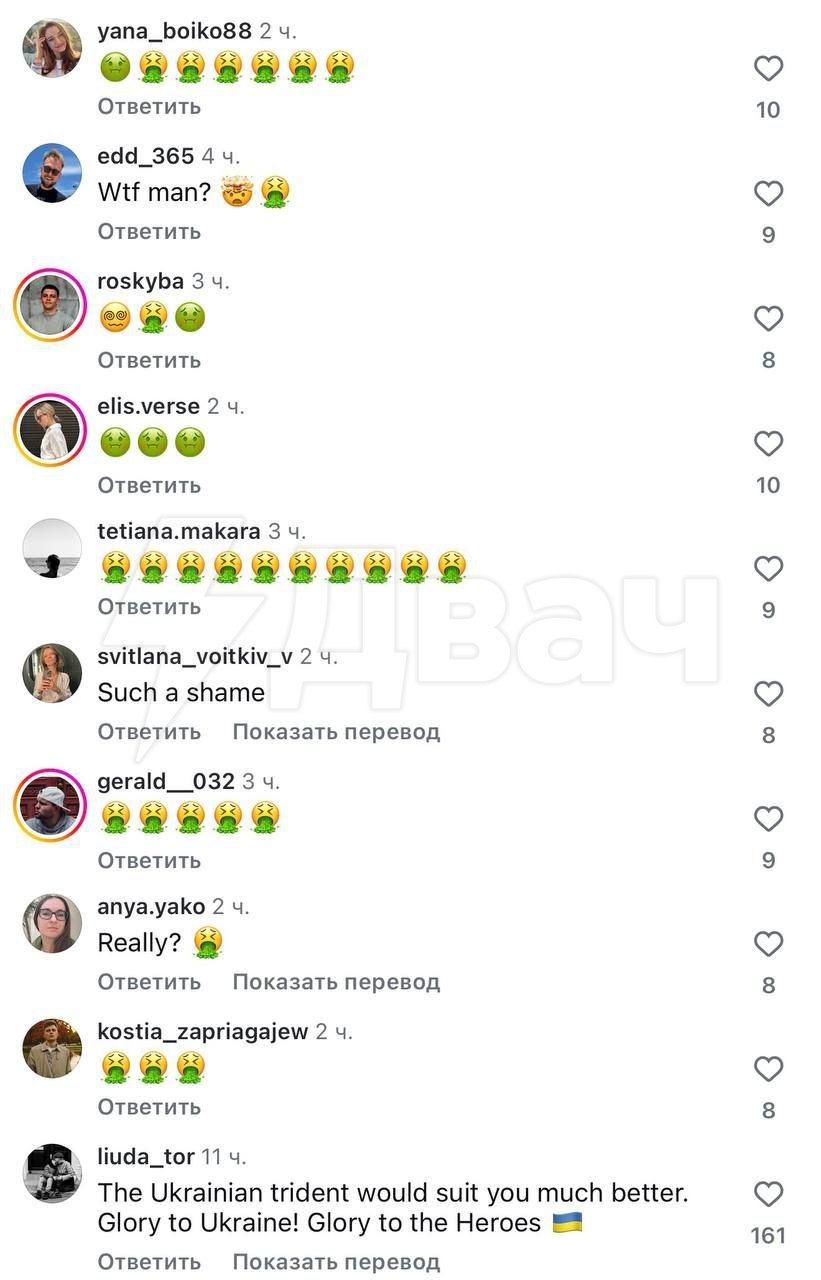821x1280 pixels.
Task: Like the "Such a shame" comment
Action: click(768, 694)
